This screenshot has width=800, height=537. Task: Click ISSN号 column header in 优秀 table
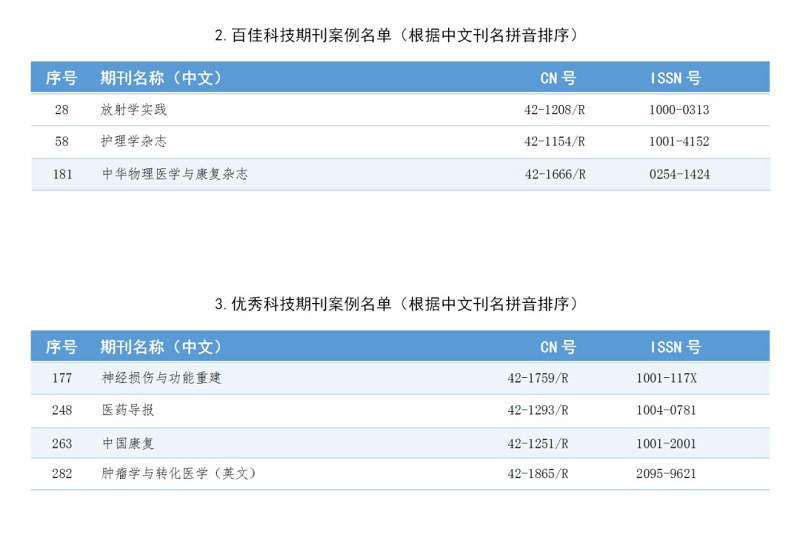675,347
